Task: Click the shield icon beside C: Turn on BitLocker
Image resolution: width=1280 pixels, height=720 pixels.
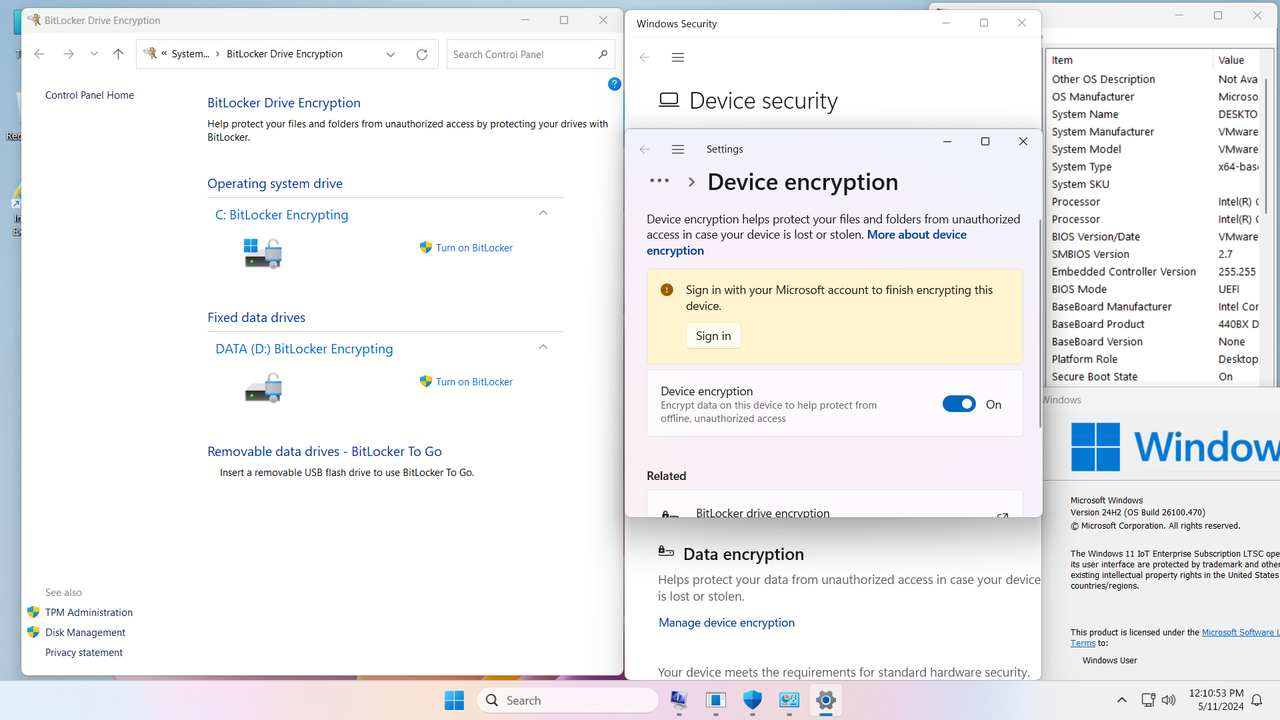Action: coord(426,247)
